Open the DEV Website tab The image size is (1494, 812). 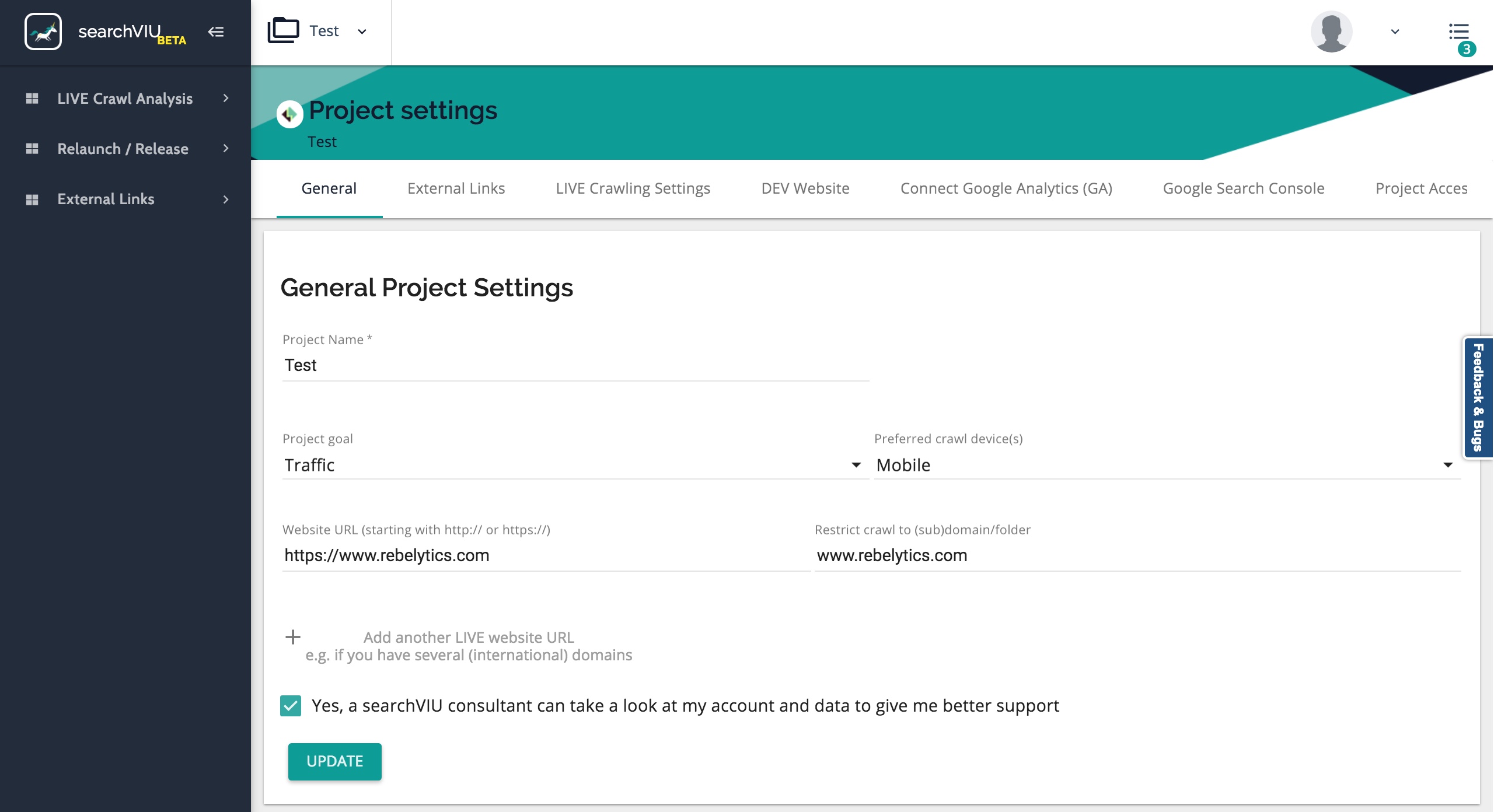click(x=805, y=188)
